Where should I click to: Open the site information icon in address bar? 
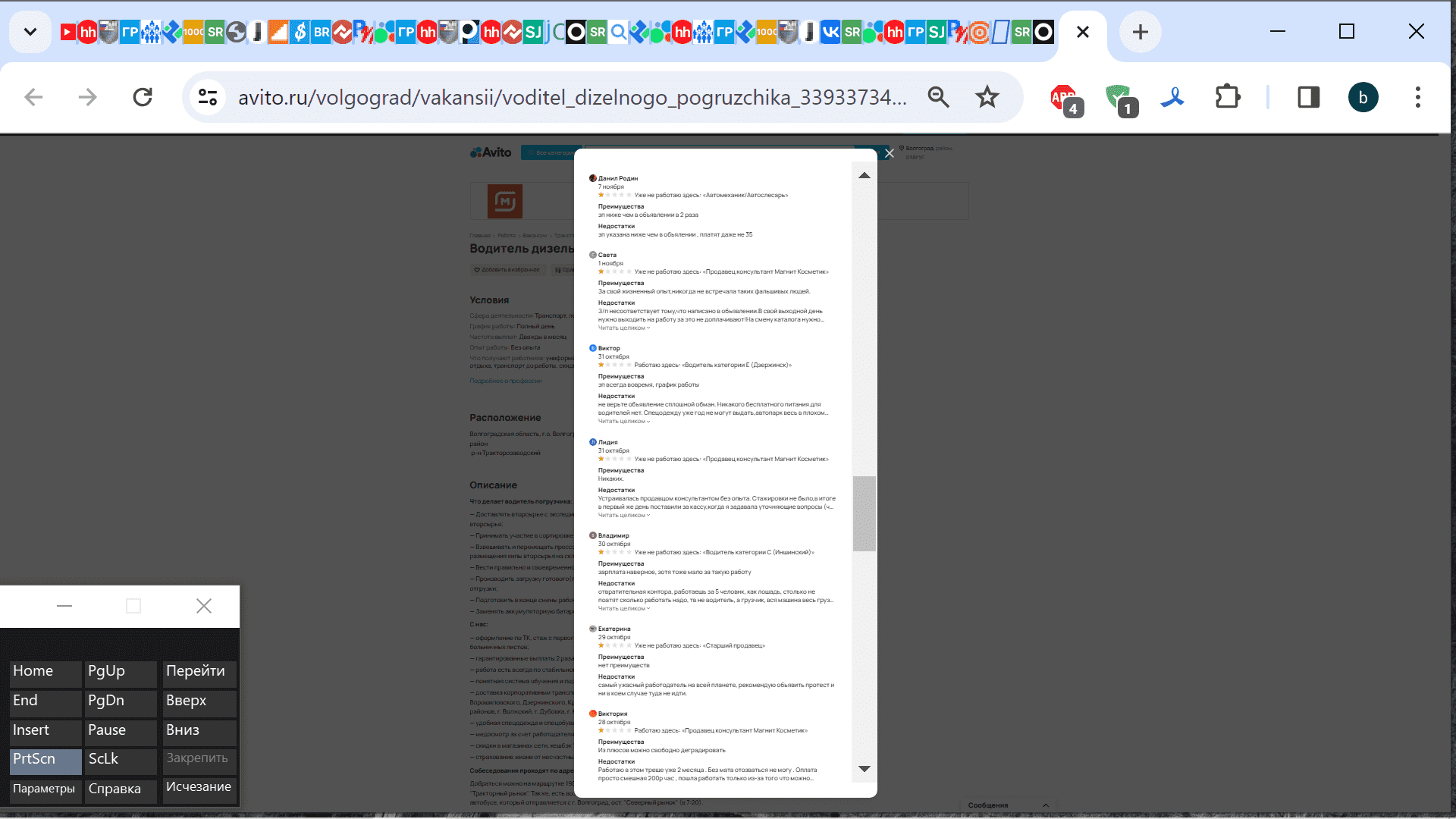207,97
